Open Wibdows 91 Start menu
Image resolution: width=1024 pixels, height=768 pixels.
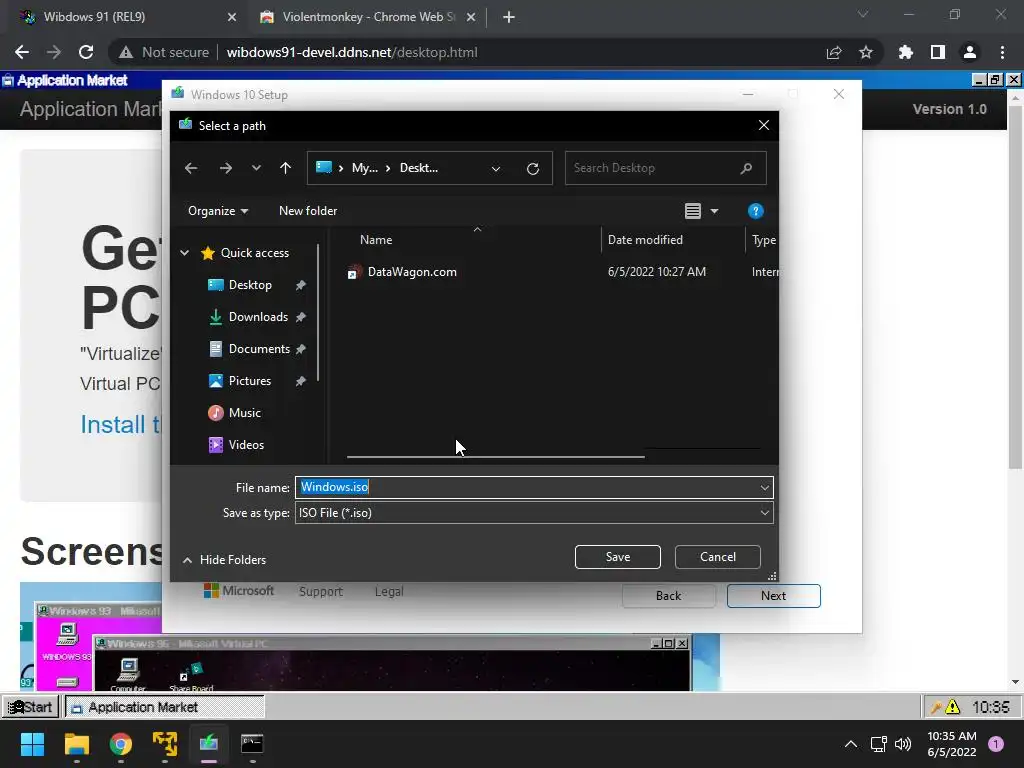point(30,707)
